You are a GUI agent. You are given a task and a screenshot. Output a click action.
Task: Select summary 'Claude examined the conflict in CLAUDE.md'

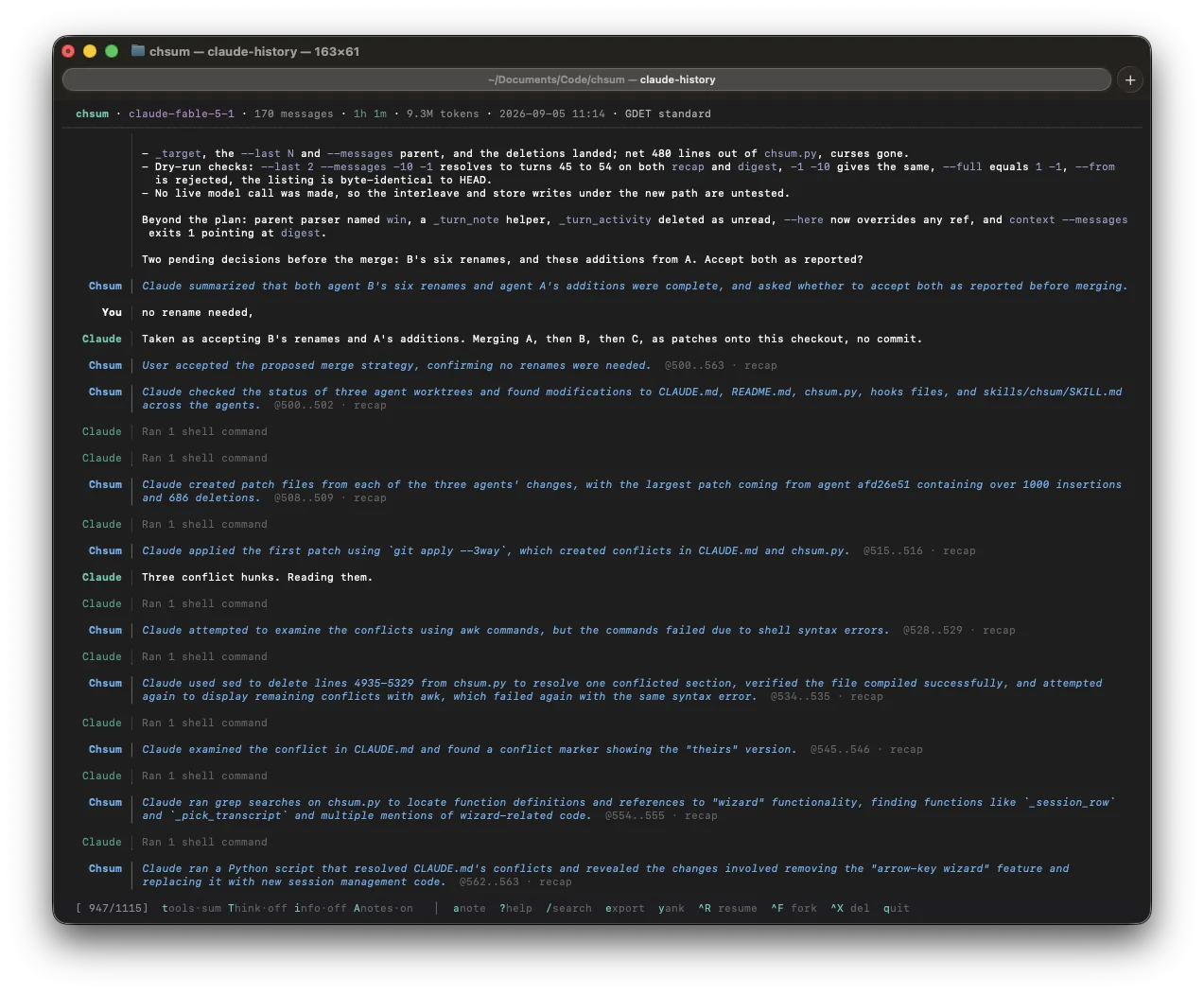[469, 749]
